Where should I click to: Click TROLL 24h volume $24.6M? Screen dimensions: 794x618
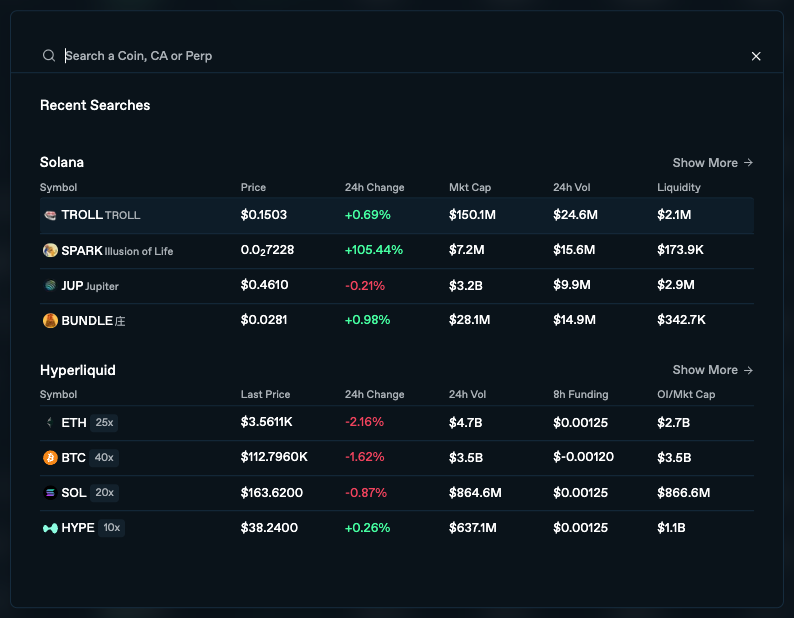point(575,215)
